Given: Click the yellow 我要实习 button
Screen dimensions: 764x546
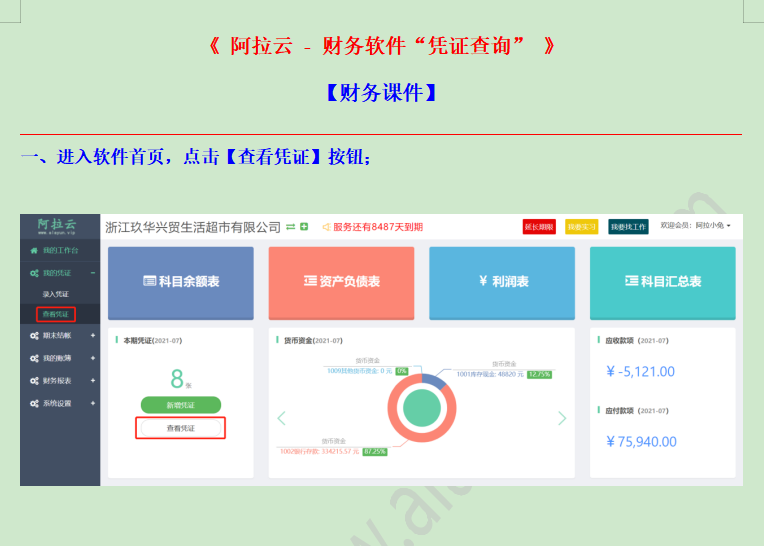Looking at the screenshot, I should [x=581, y=227].
